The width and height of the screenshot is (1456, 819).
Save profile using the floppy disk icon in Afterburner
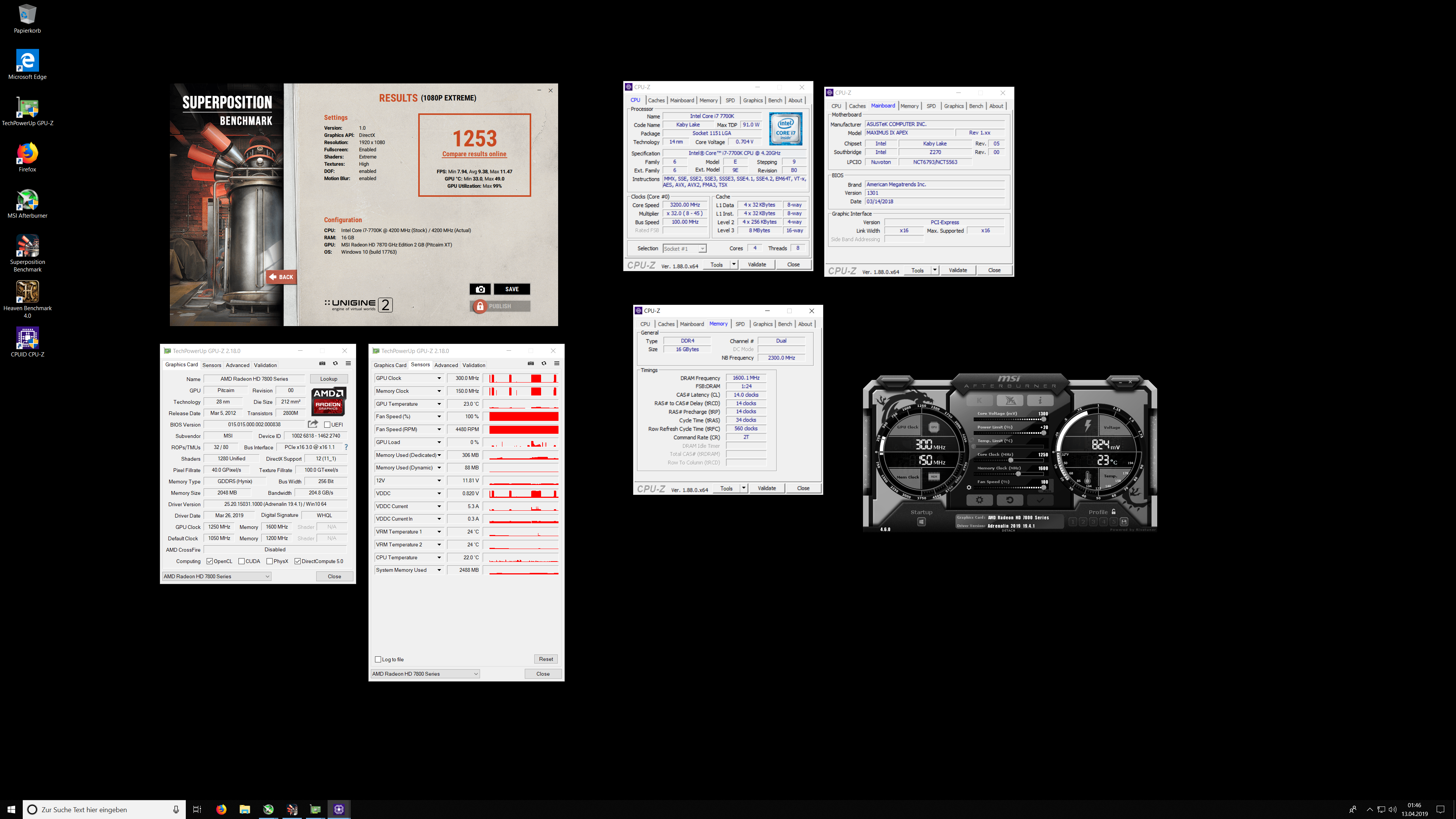point(1124,522)
